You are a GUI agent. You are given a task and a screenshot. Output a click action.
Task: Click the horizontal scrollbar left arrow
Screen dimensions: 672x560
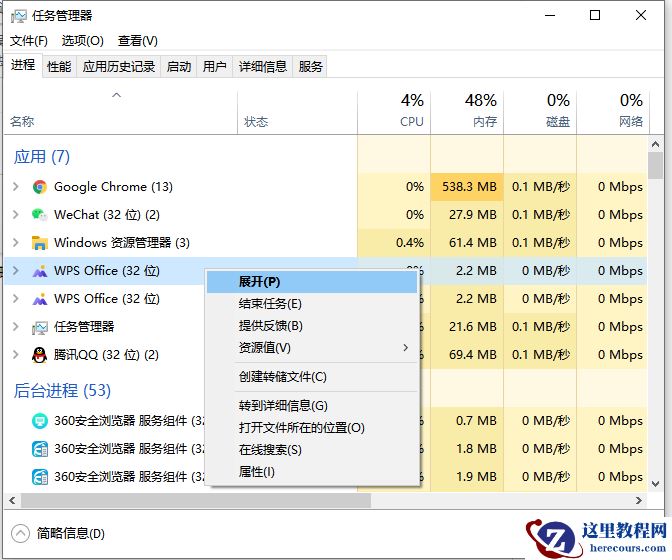(x=12, y=500)
